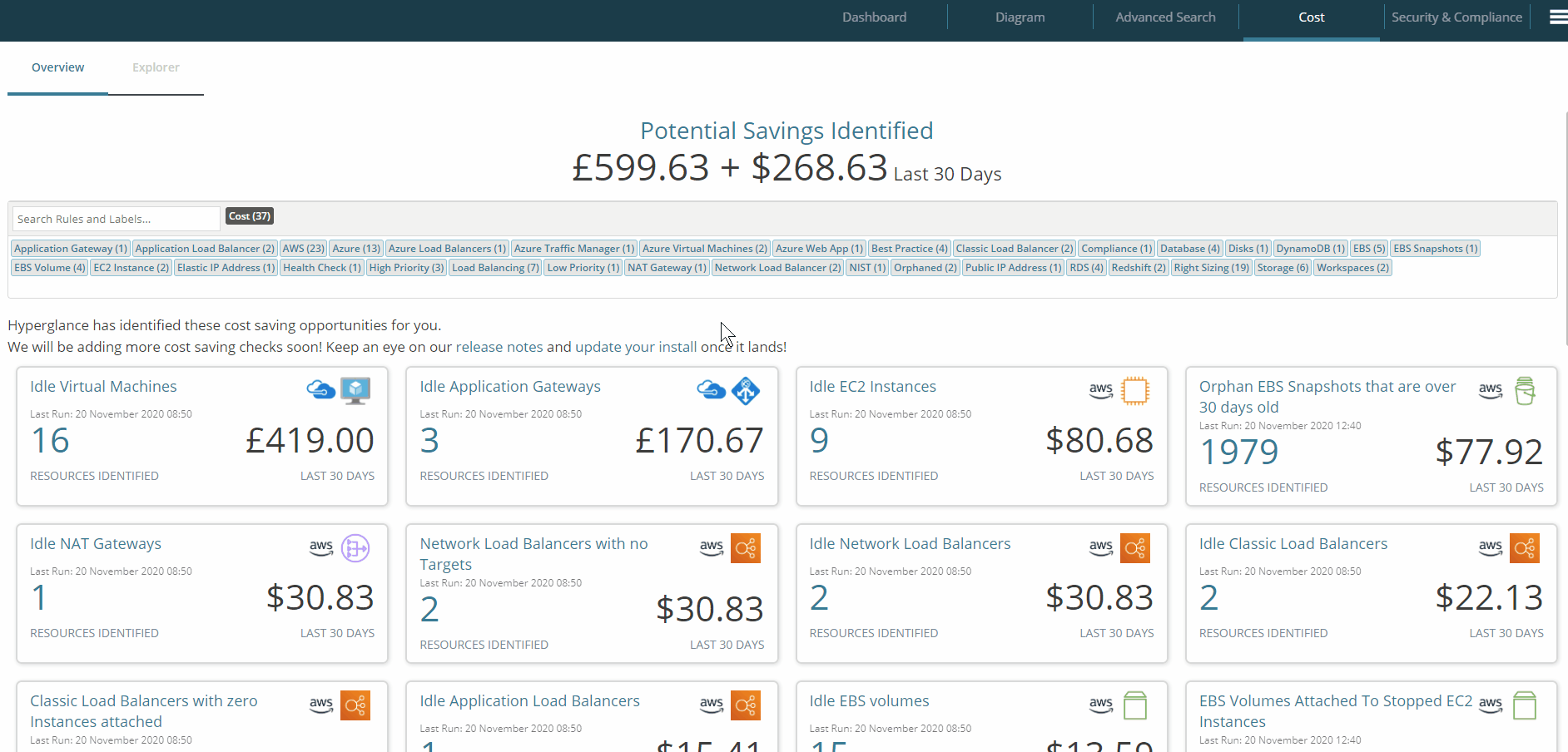Click the AWS logo on Idle Network Load Balancers
The height and width of the screenshot is (752, 1568).
pyautogui.click(x=1101, y=547)
